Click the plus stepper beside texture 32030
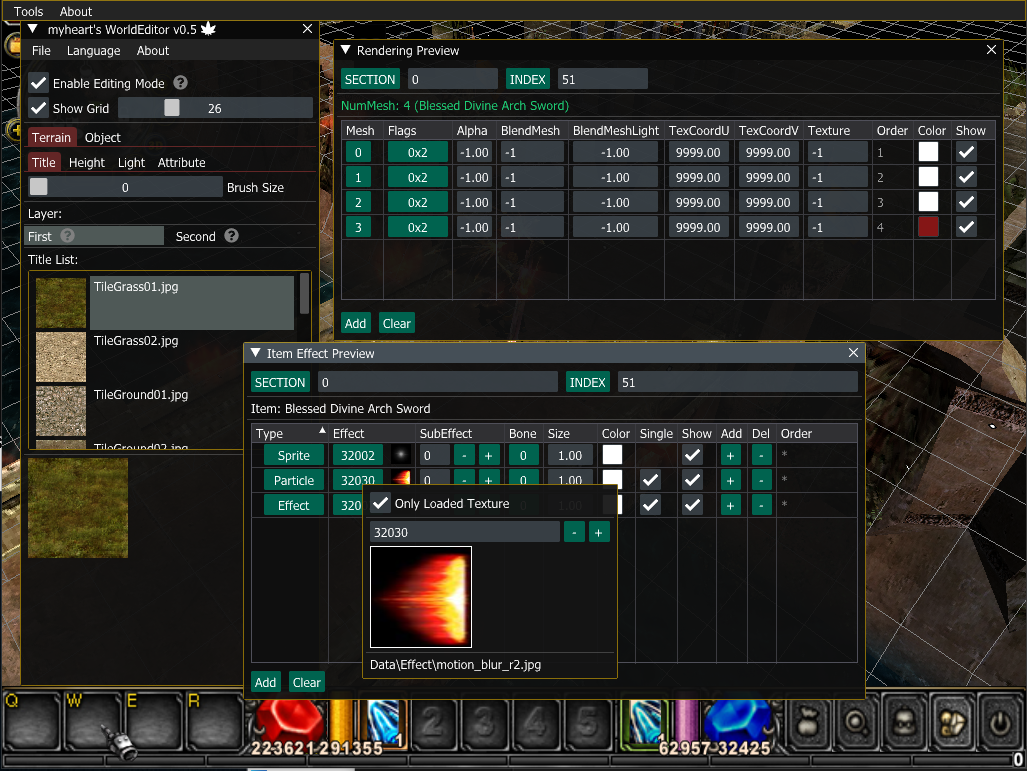 (599, 533)
